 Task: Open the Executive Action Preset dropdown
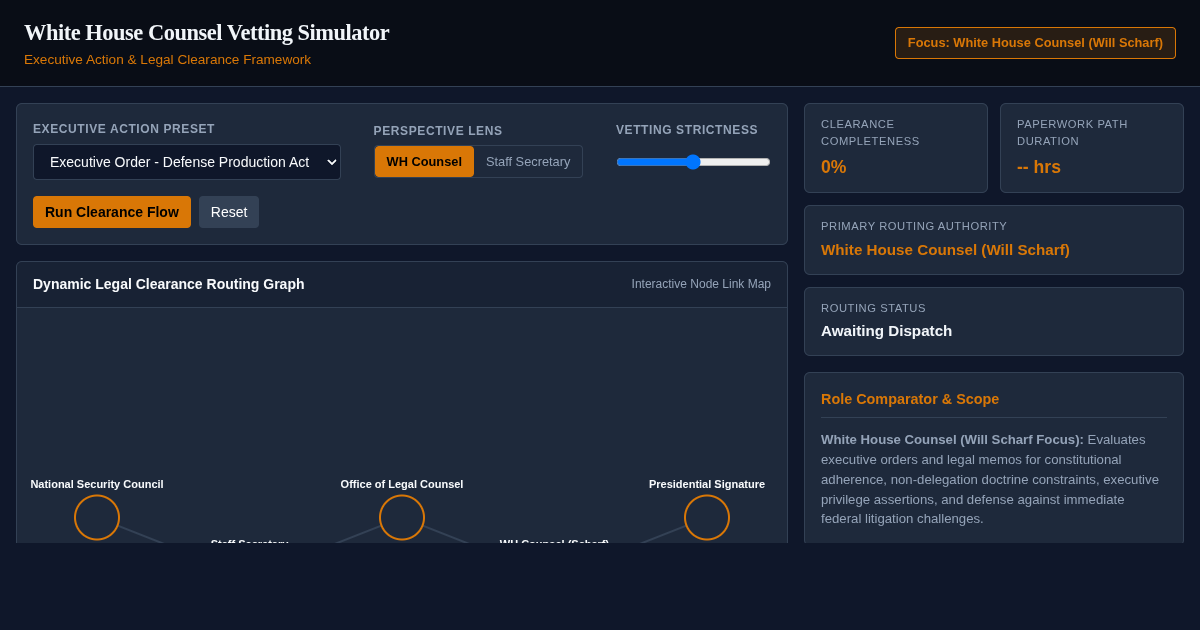tap(187, 162)
